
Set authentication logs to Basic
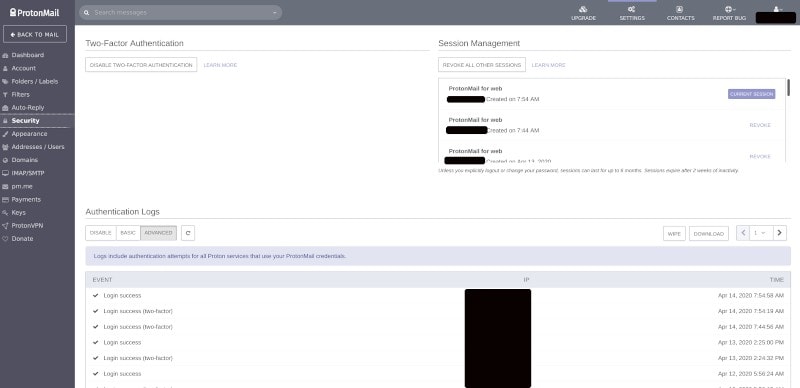(x=128, y=233)
